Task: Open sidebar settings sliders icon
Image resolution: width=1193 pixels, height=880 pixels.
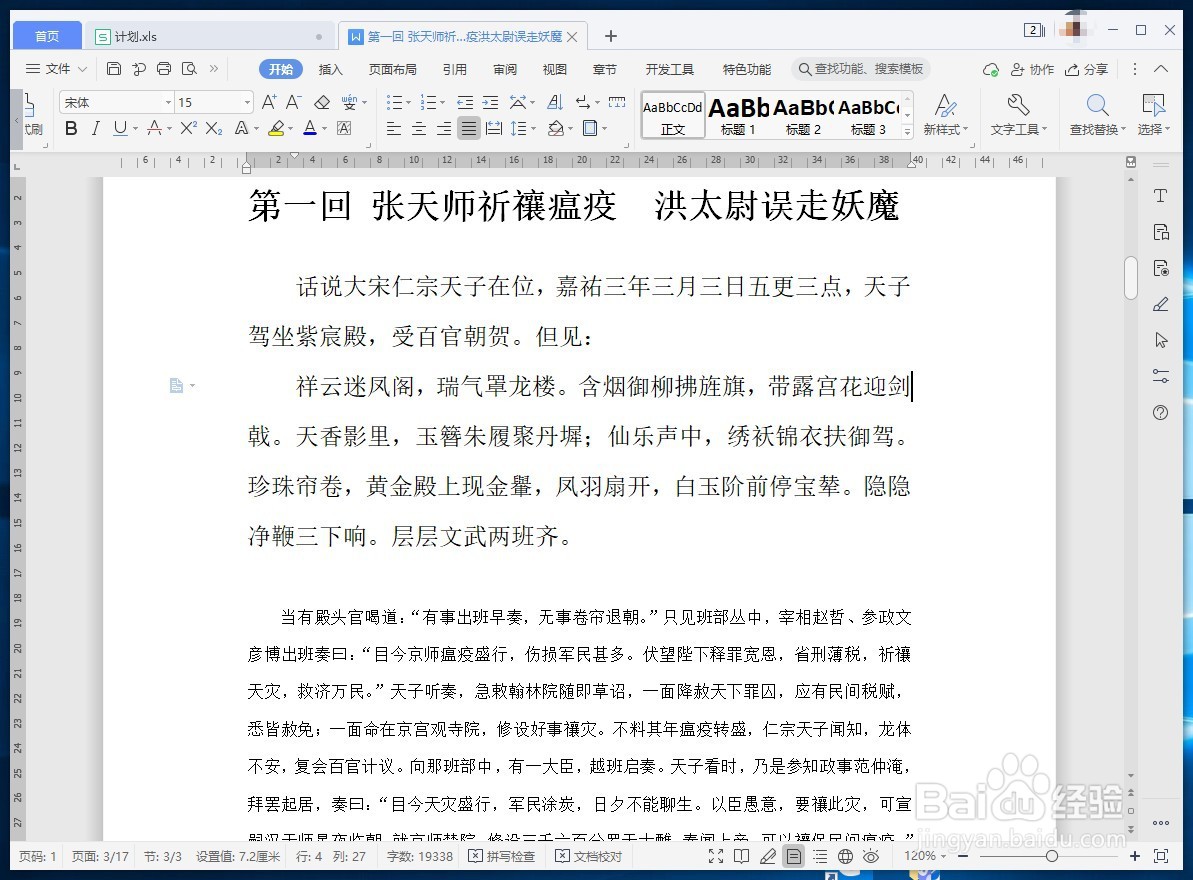Action: (1160, 376)
